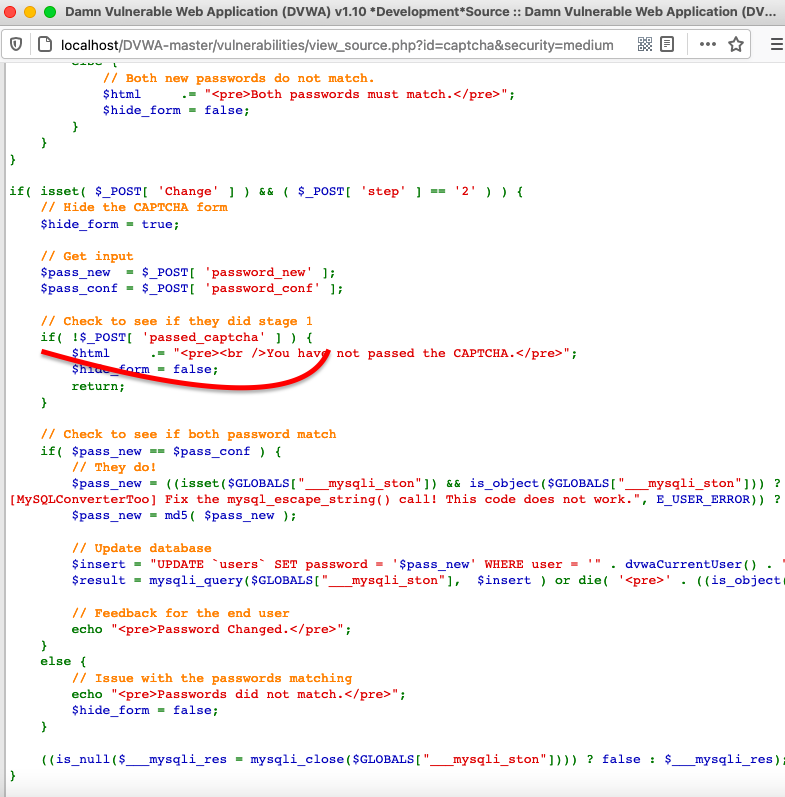Open the Firefox hamburger menu
The image size is (785, 797).
coord(777,45)
